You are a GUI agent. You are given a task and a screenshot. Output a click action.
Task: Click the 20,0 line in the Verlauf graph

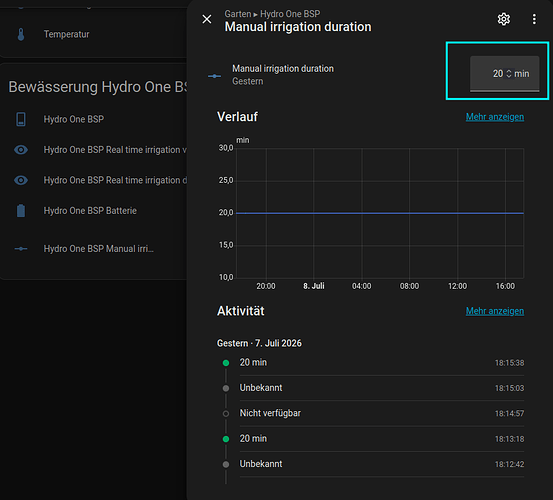tap(380, 213)
